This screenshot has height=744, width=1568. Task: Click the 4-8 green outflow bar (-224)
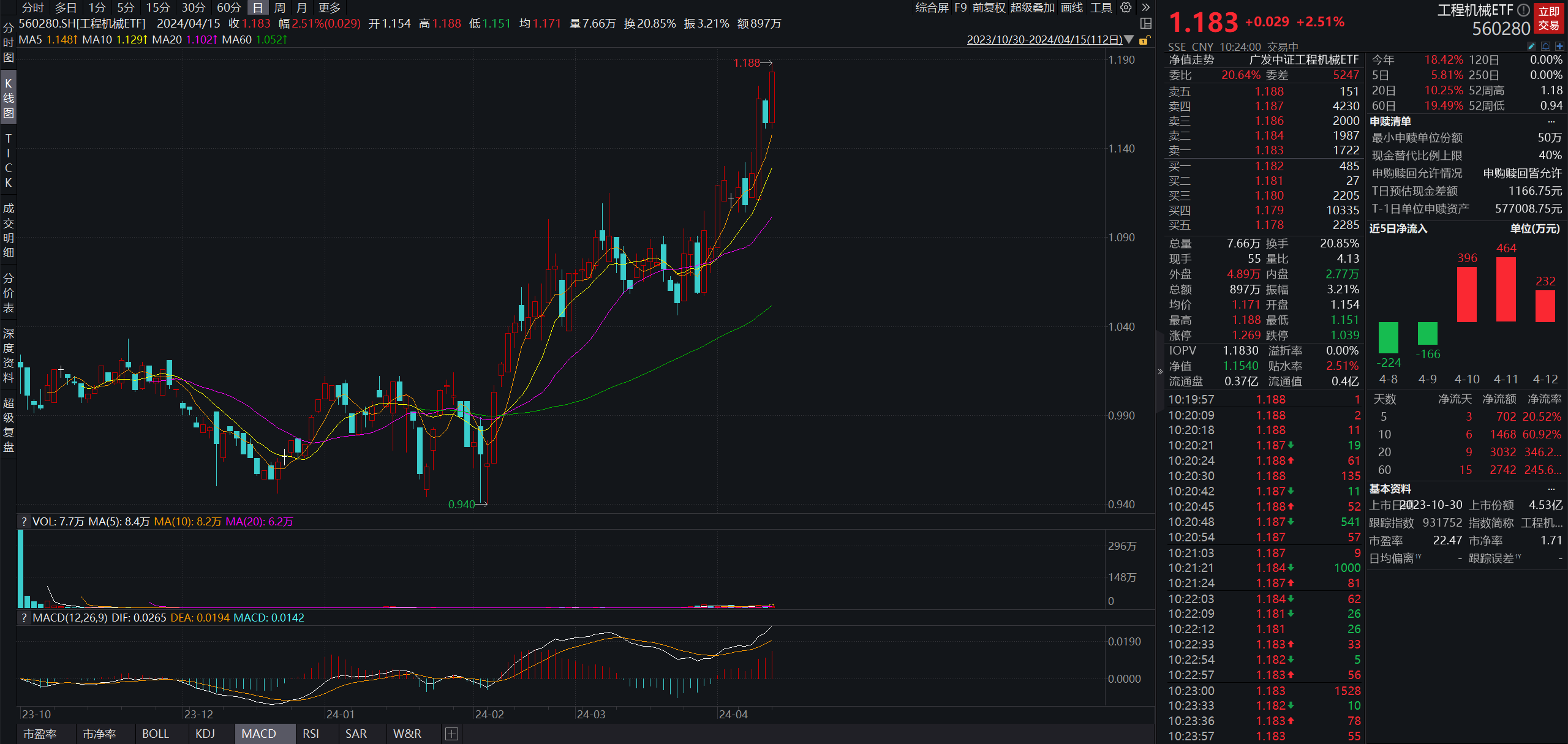pyautogui.click(x=1389, y=337)
